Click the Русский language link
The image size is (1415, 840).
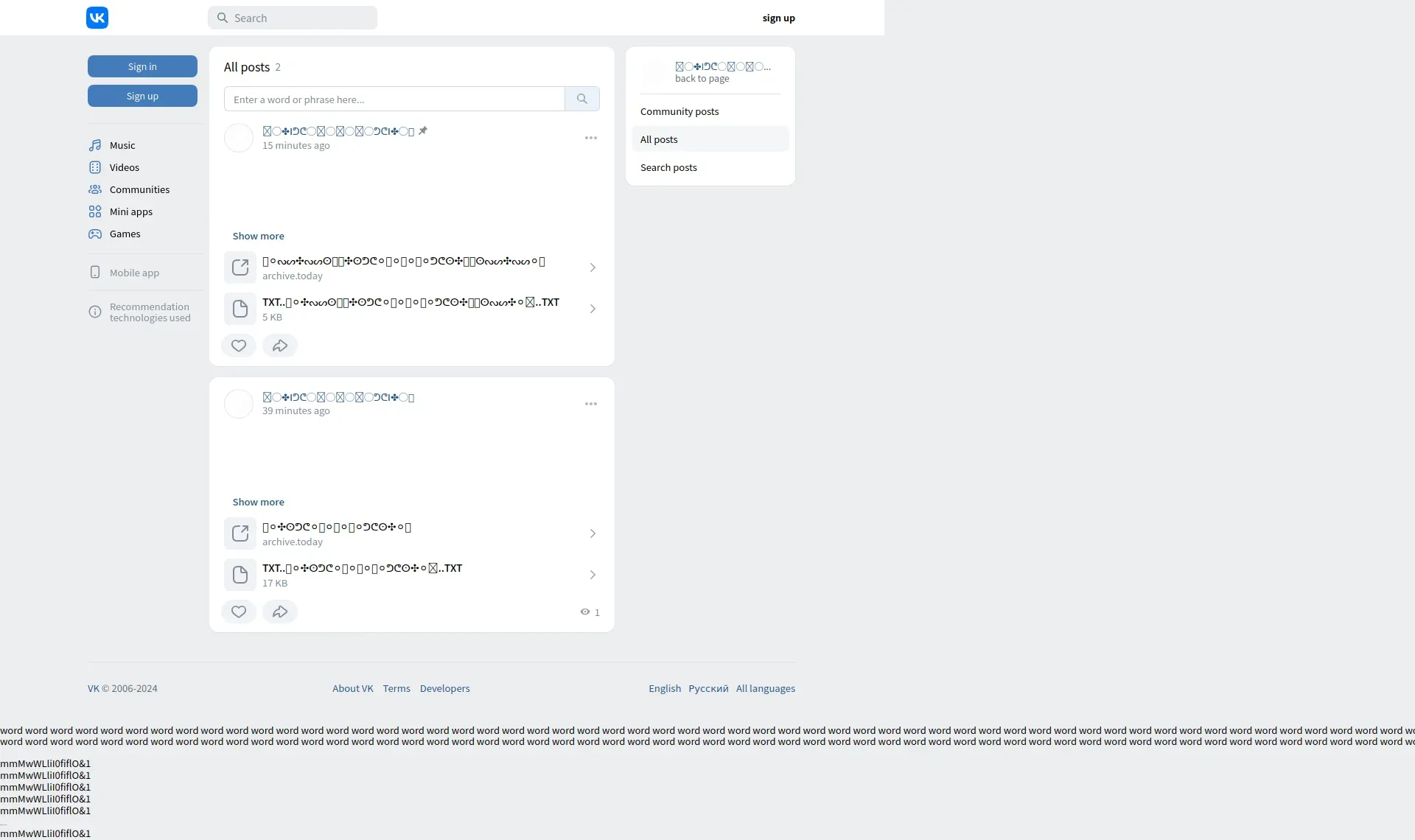pyautogui.click(x=708, y=688)
